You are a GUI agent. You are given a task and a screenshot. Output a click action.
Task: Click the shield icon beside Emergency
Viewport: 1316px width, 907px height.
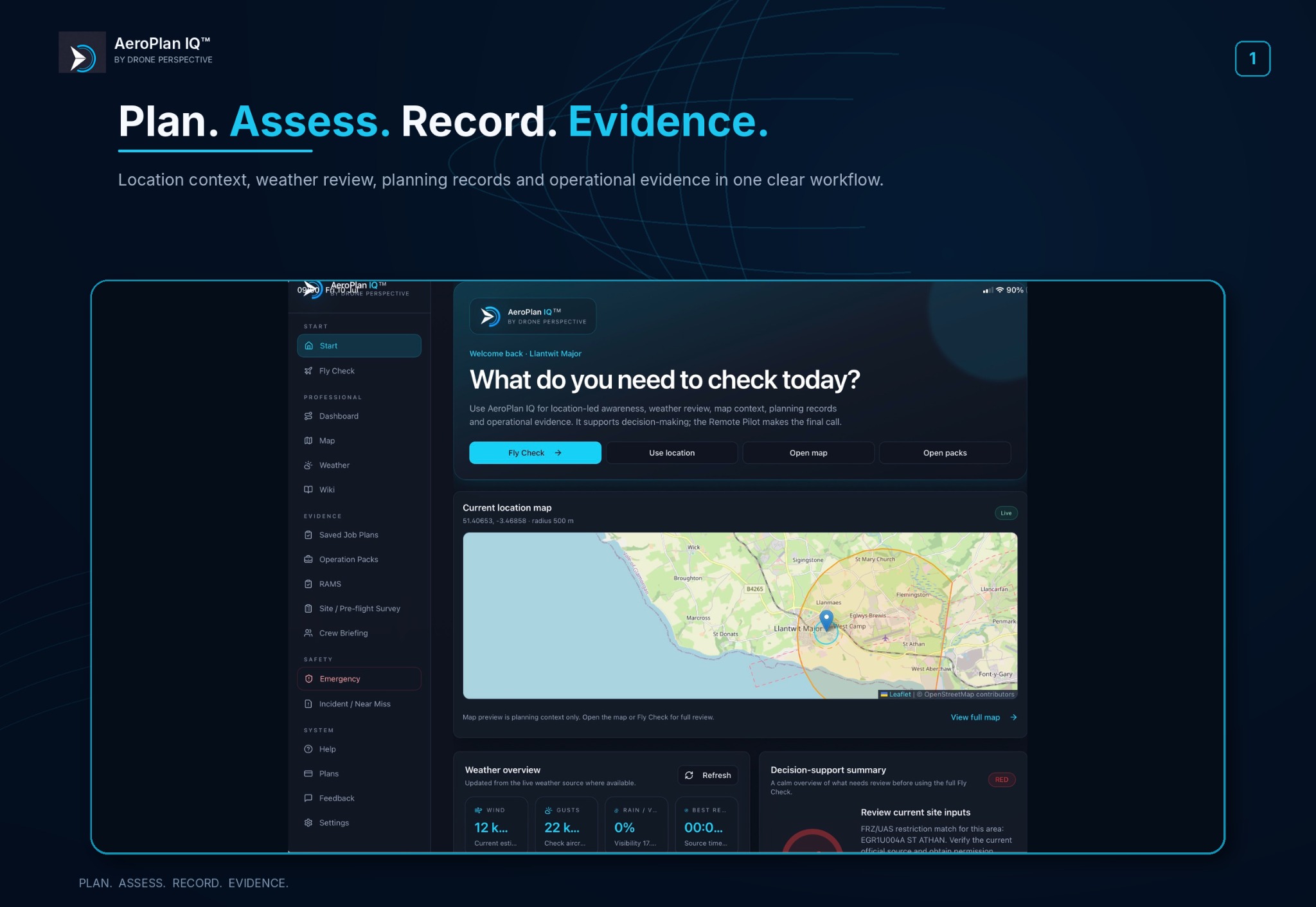pos(308,679)
